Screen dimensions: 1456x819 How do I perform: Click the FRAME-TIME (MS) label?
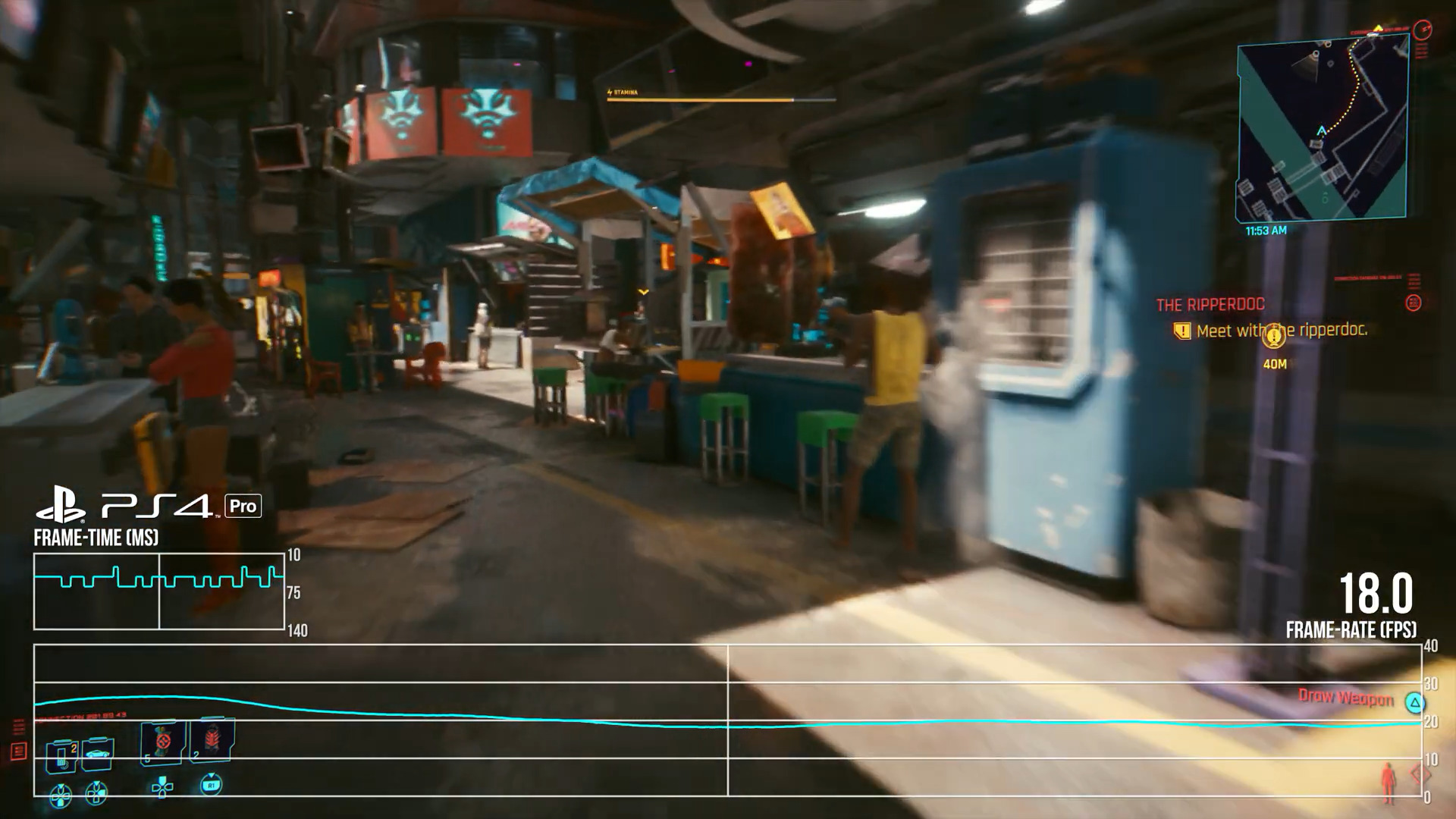(x=96, y=538)
